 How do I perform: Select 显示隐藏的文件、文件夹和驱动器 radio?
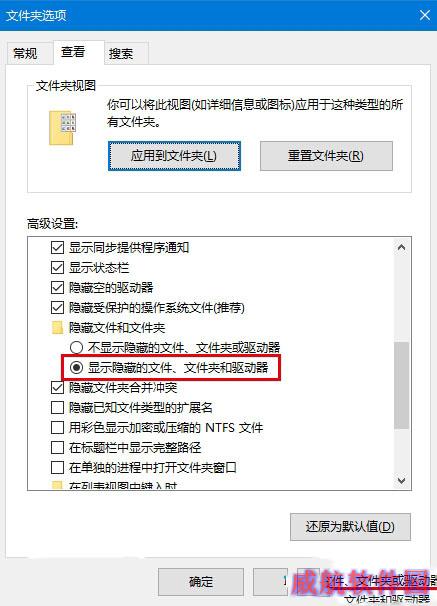[76, 368]
